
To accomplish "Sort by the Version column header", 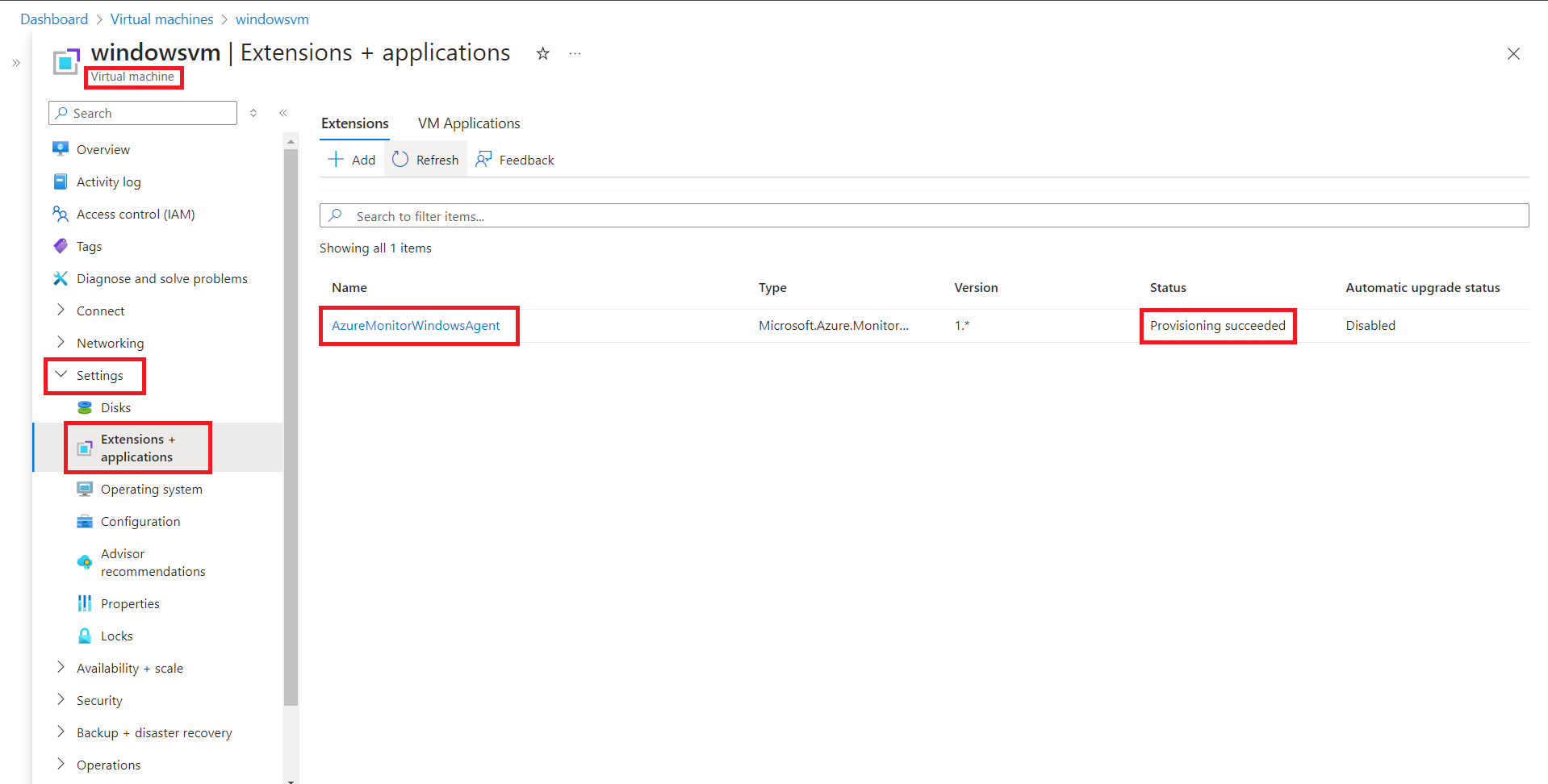I will coord(976,287).
